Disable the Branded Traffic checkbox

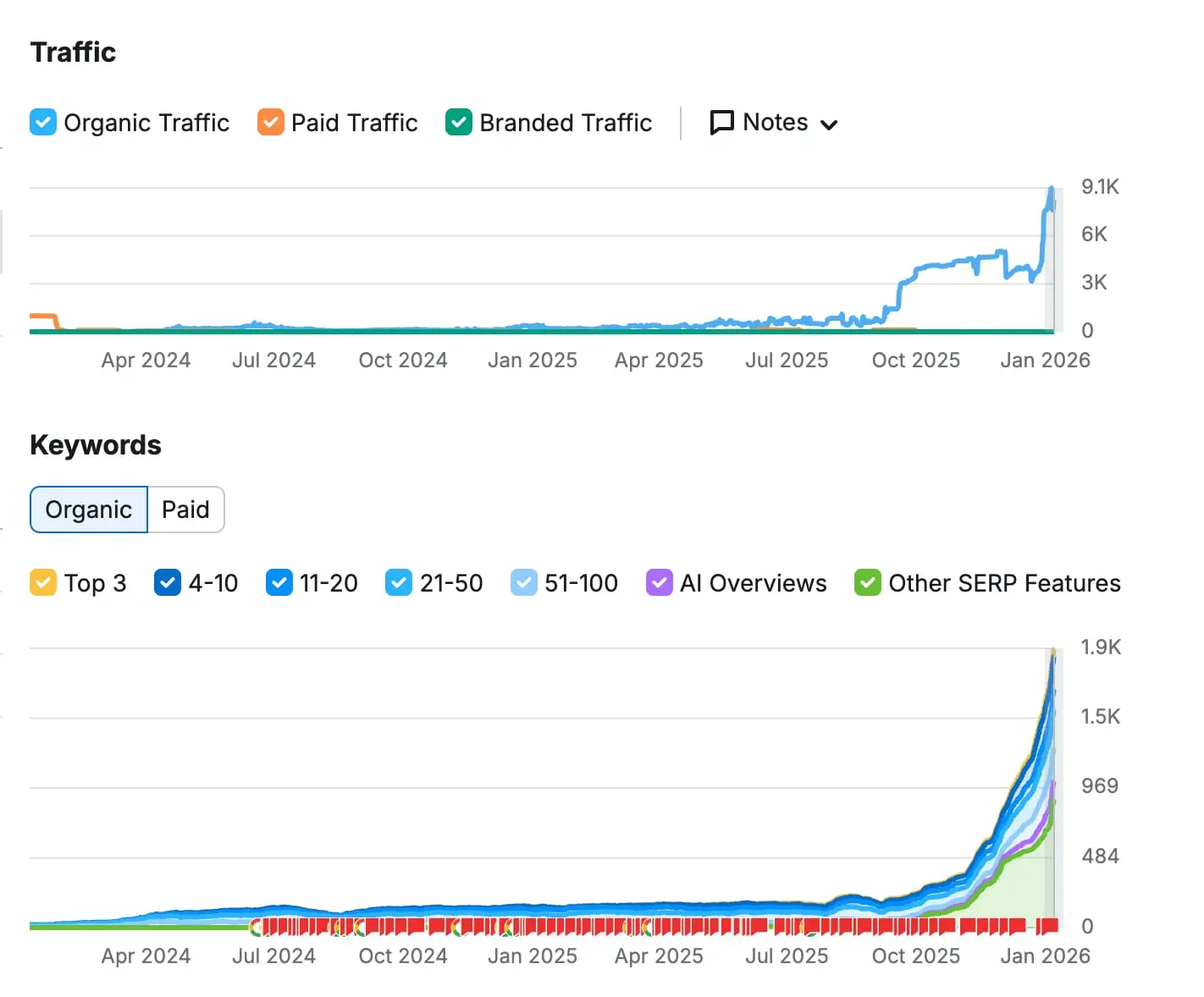tap(459, 123)
